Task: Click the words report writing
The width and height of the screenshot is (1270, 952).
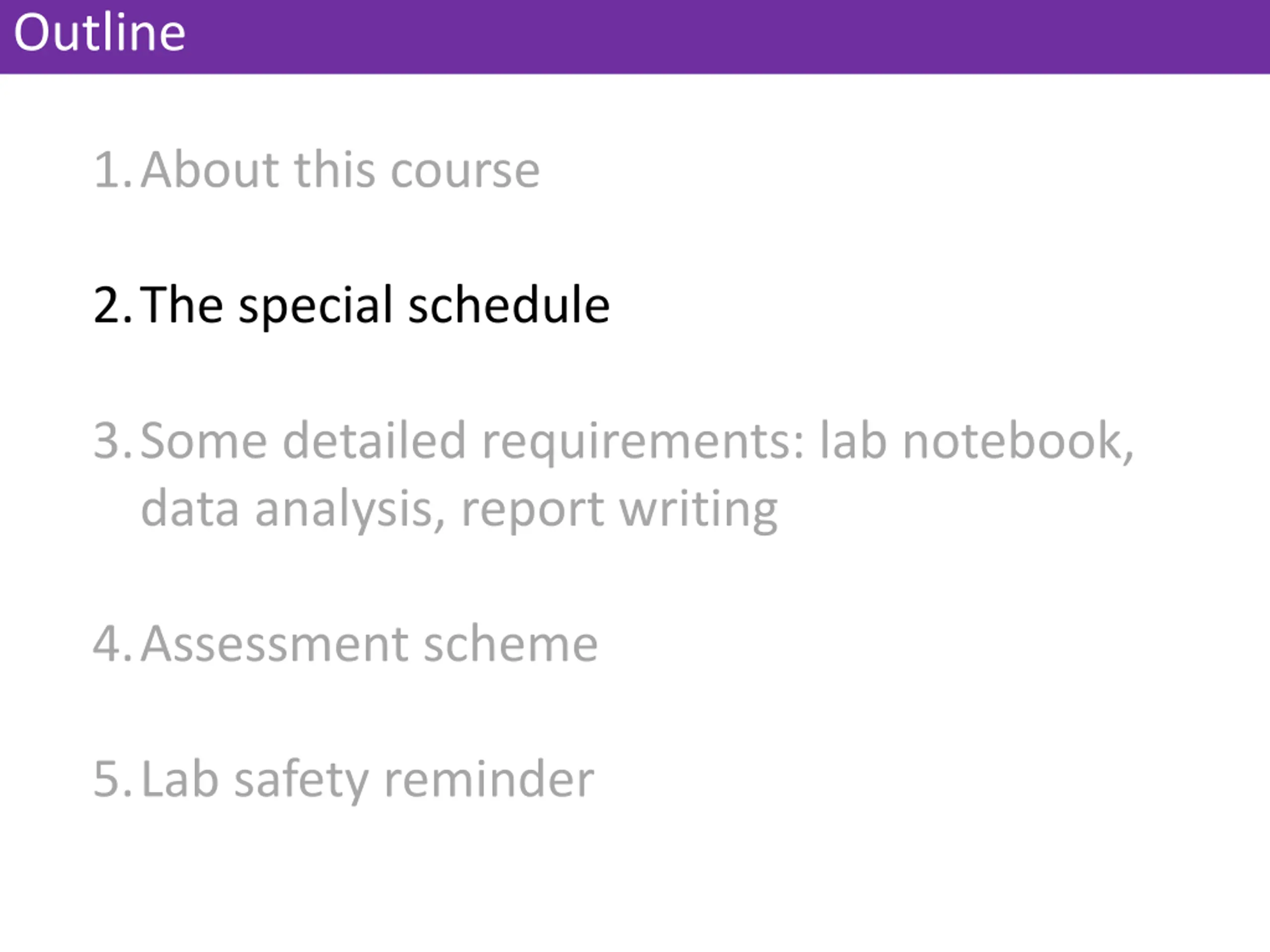Action: (620, 510)
